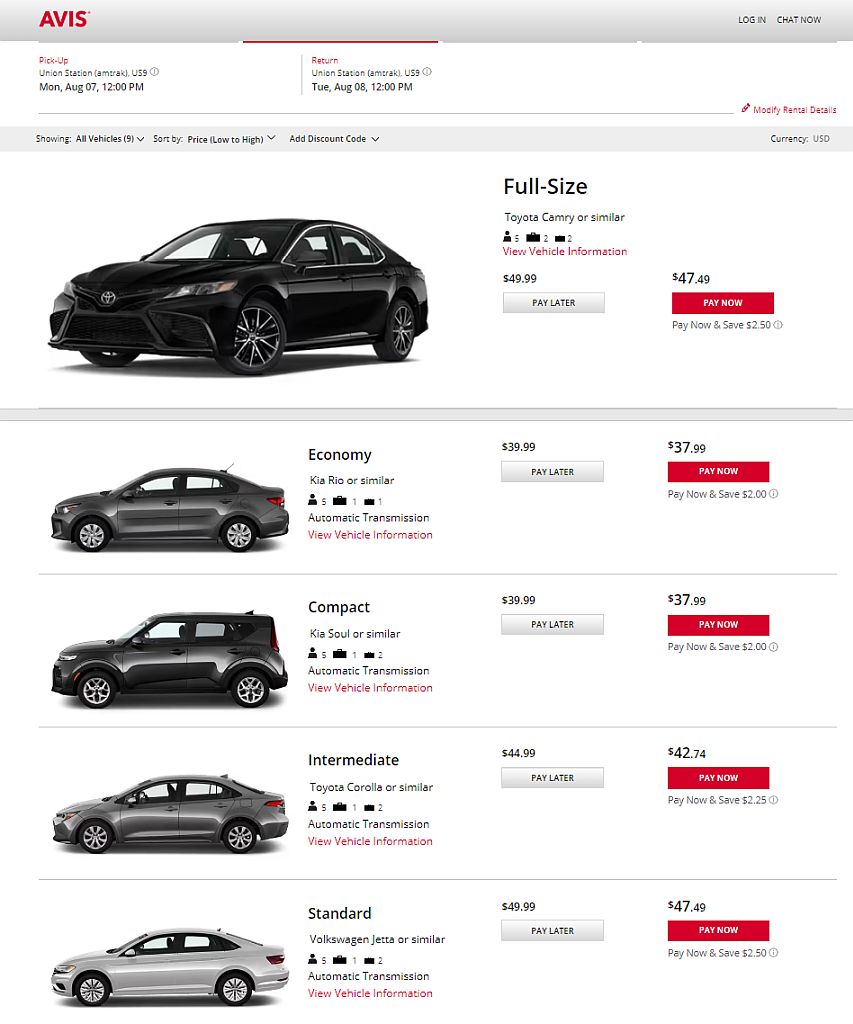Image resolution: width=853 pixels, height=1024 pixels.
Task: View Vehicle Information for Kia Soul
Action: point(370,688)
